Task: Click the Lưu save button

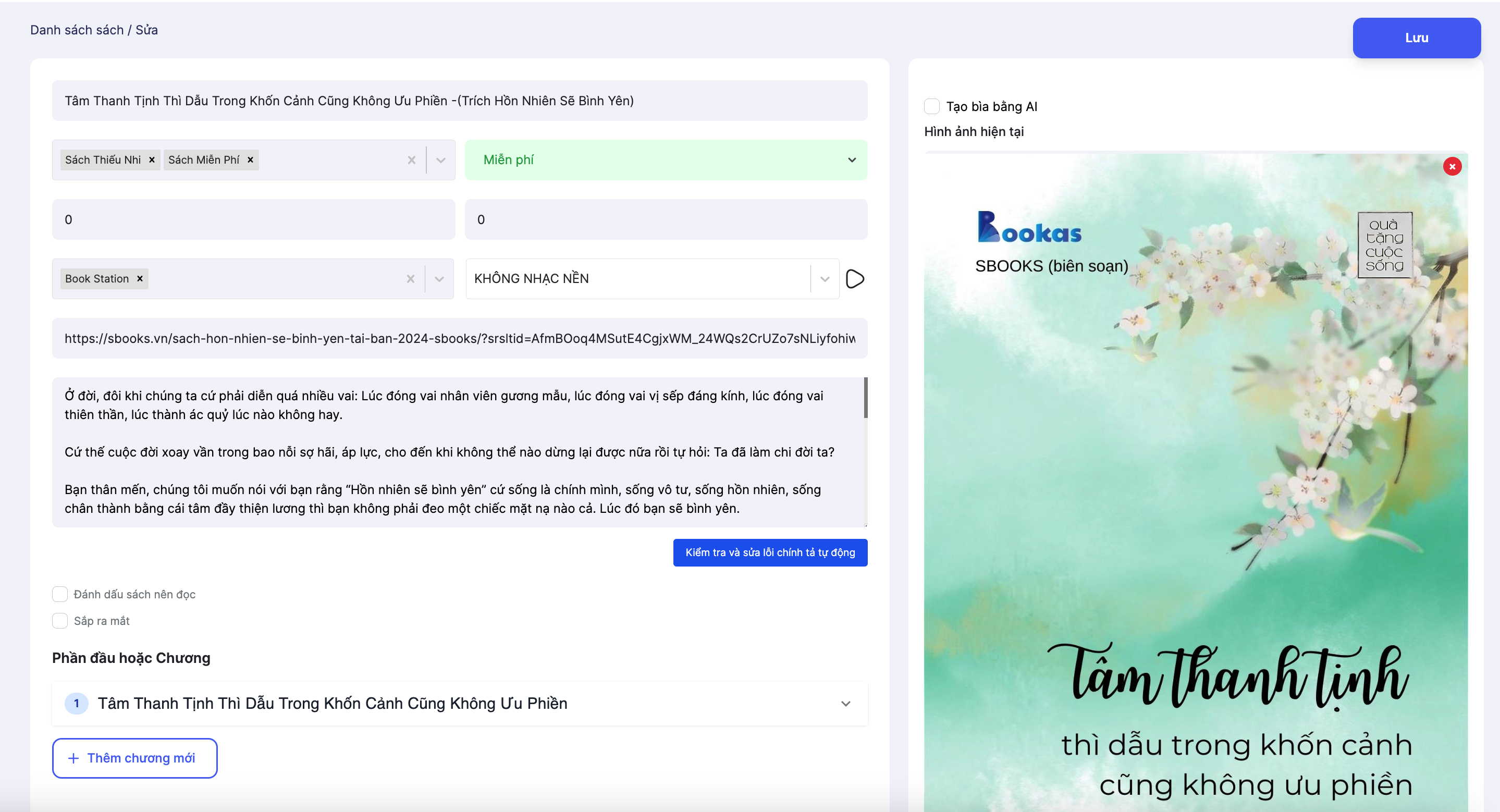Action: point(1416,38)
